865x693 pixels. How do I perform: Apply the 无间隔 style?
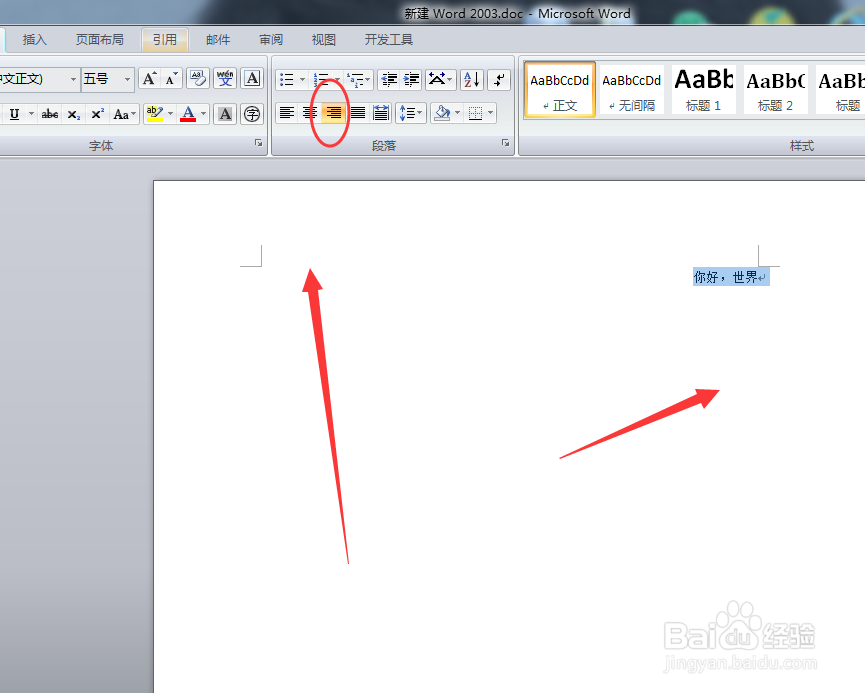coord(632,89)
